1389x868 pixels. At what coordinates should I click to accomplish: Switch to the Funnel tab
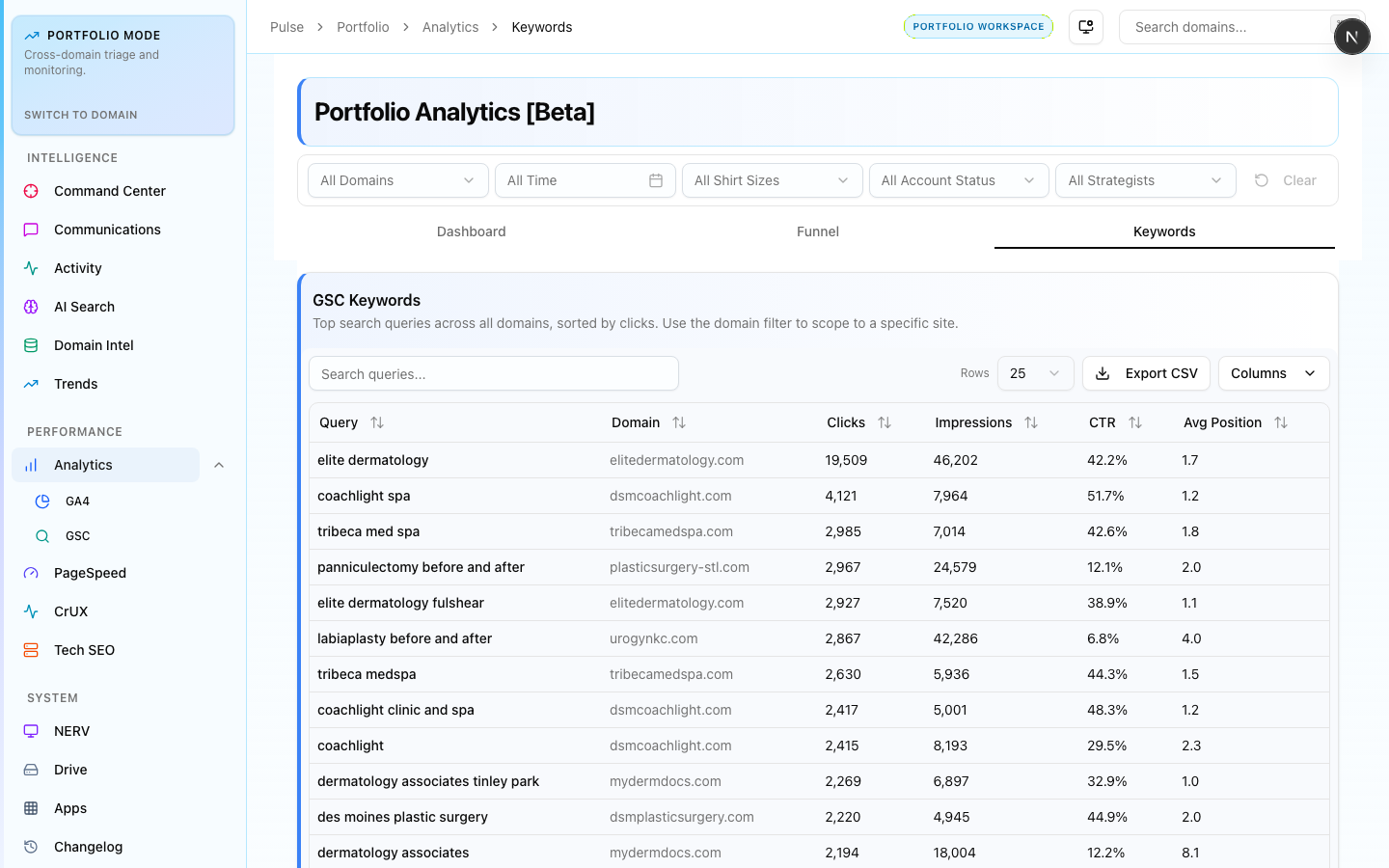(817, 231)
